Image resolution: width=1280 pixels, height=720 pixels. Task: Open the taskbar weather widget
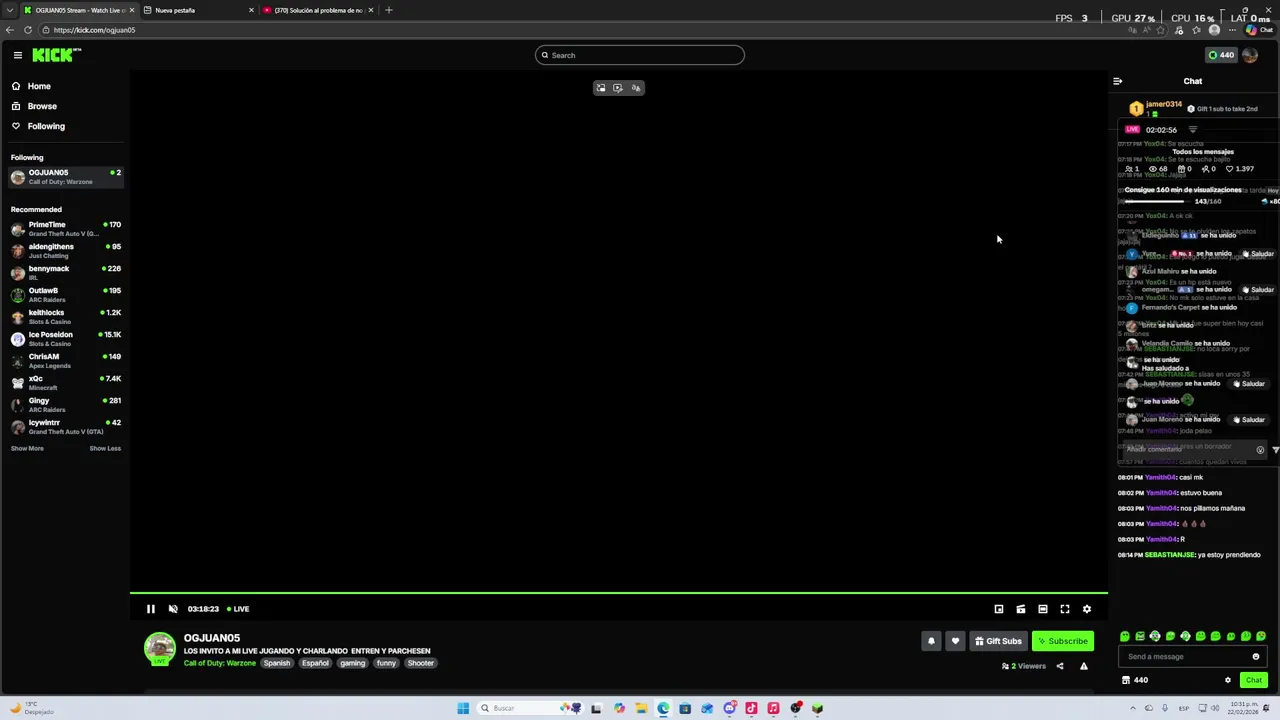coord(32,708)
